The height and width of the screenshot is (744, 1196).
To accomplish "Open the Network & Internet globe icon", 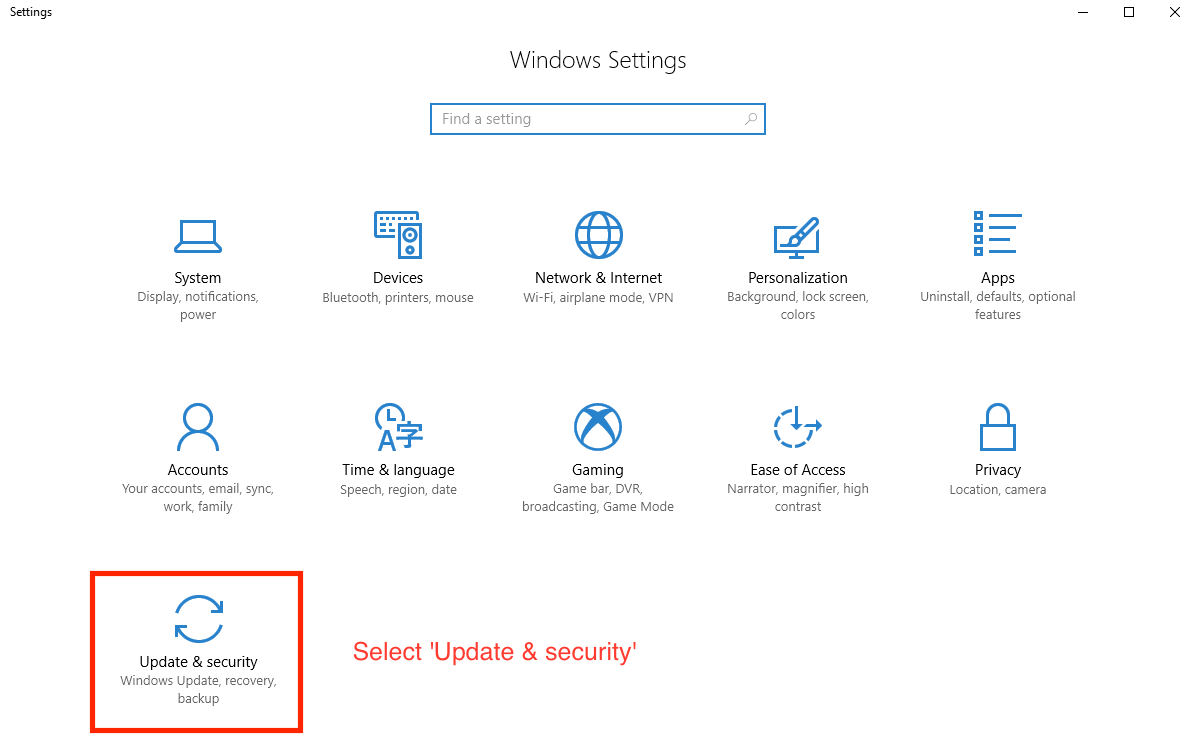I will [x=599, y=235].
